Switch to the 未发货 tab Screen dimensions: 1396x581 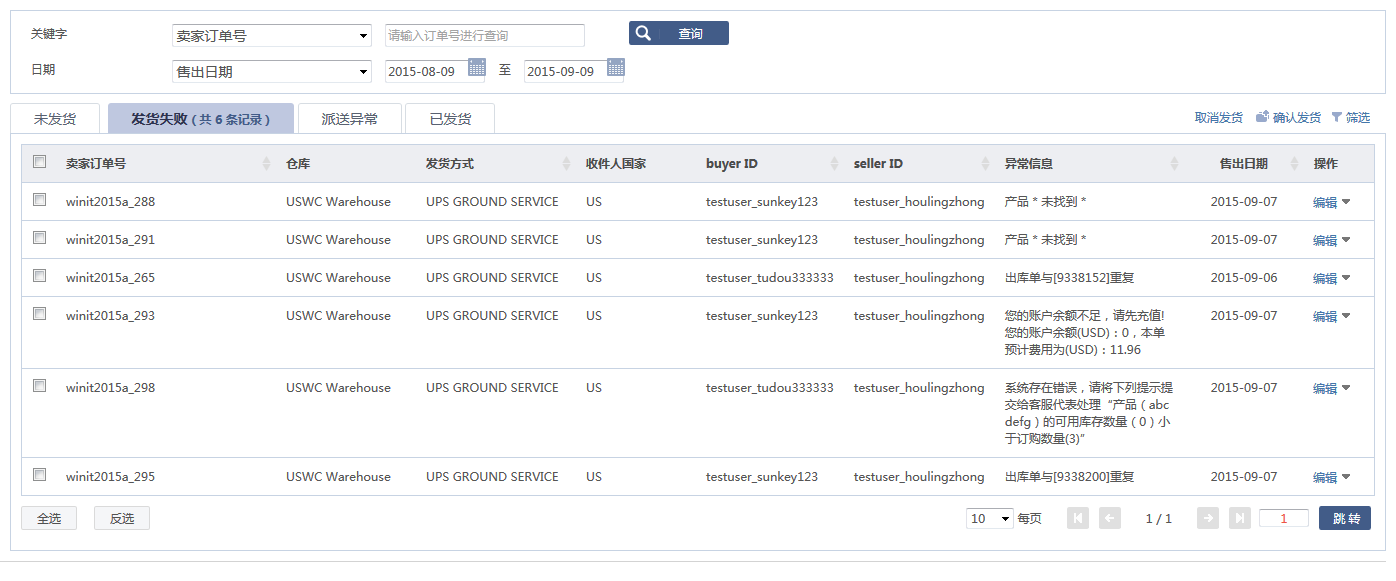55,119
